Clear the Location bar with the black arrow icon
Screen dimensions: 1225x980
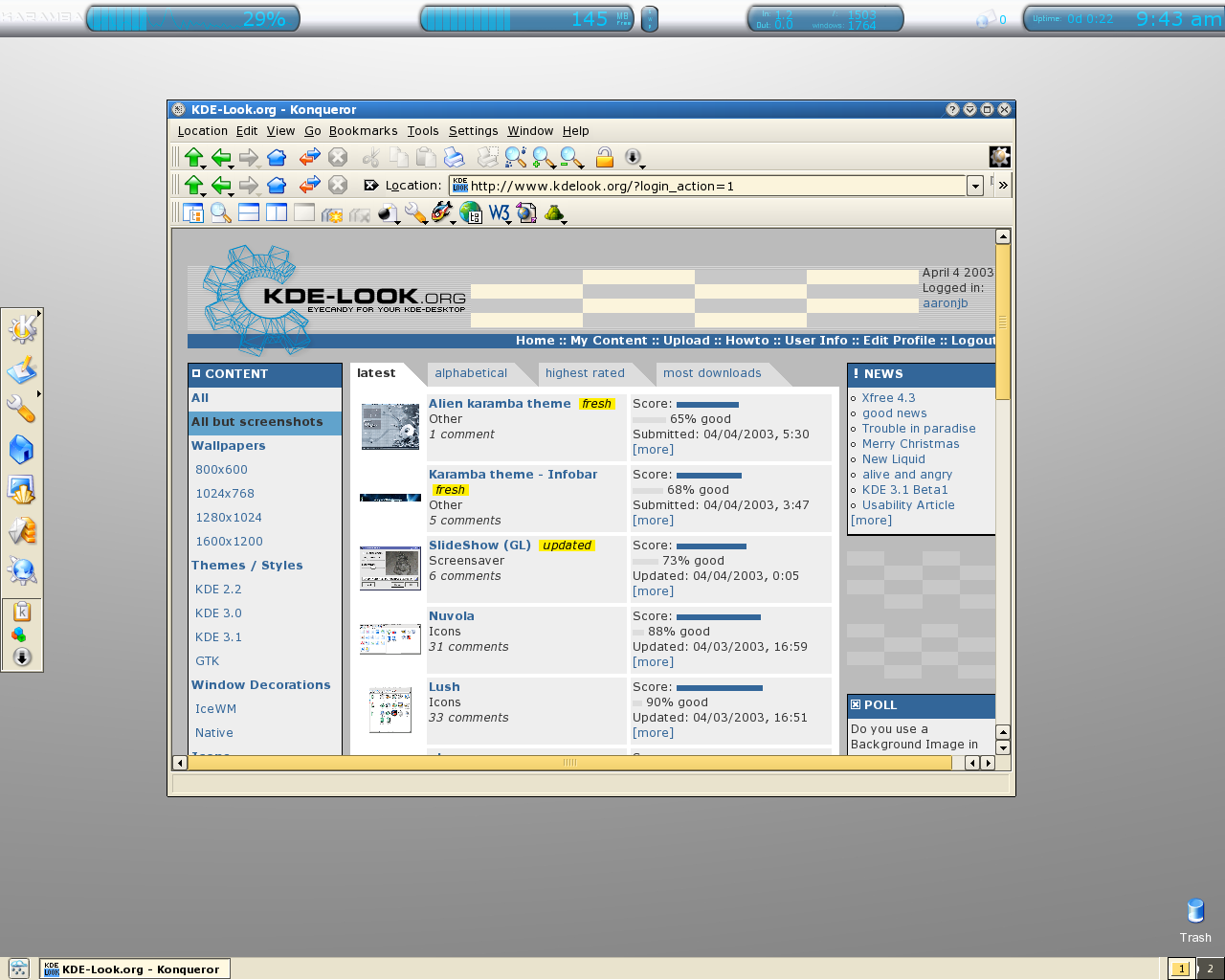371,186
